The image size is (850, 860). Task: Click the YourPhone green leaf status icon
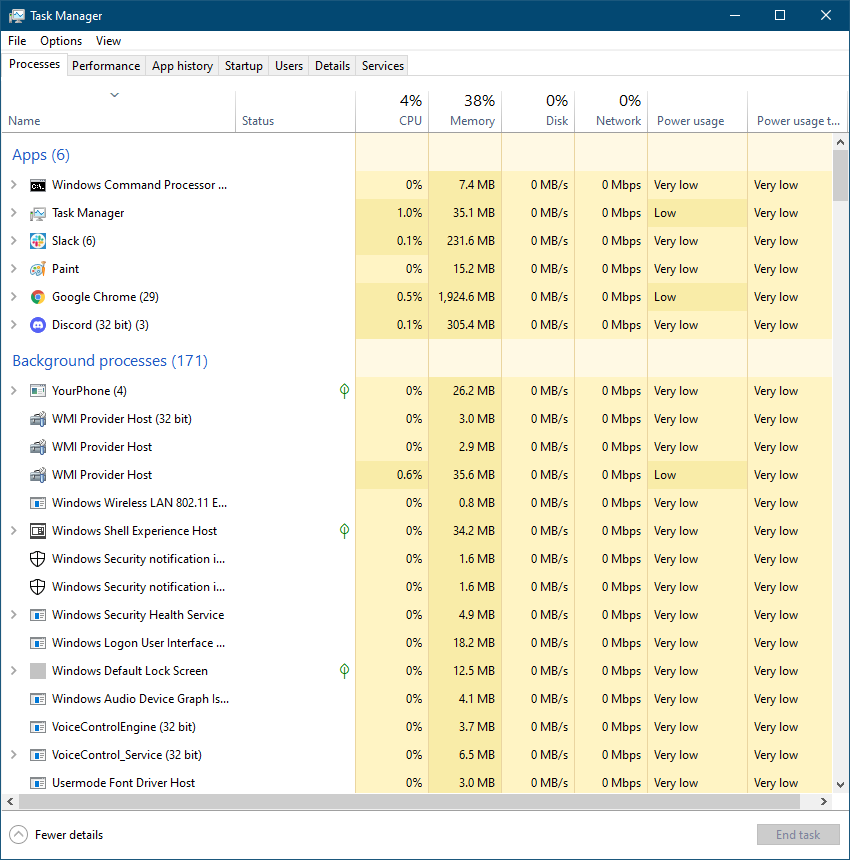[344, 391]
